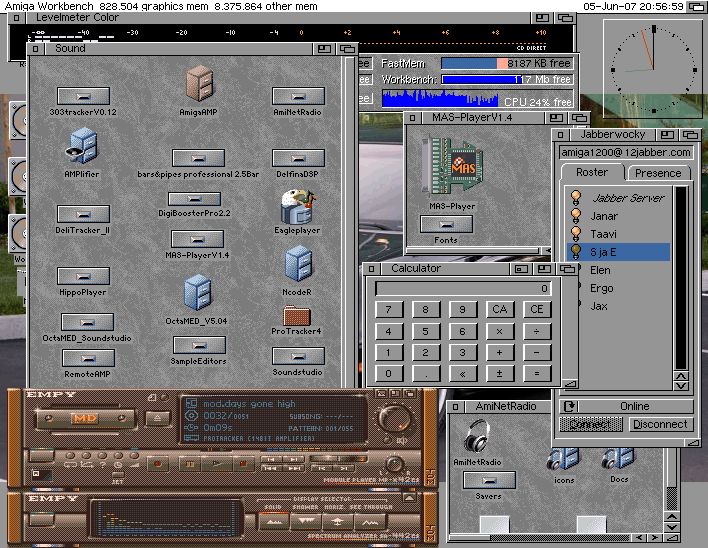The height and width of the screenshot is (548, 708).
Task: Select the Shower display mode
Action: pyautogui.click(x=306, y=522)
